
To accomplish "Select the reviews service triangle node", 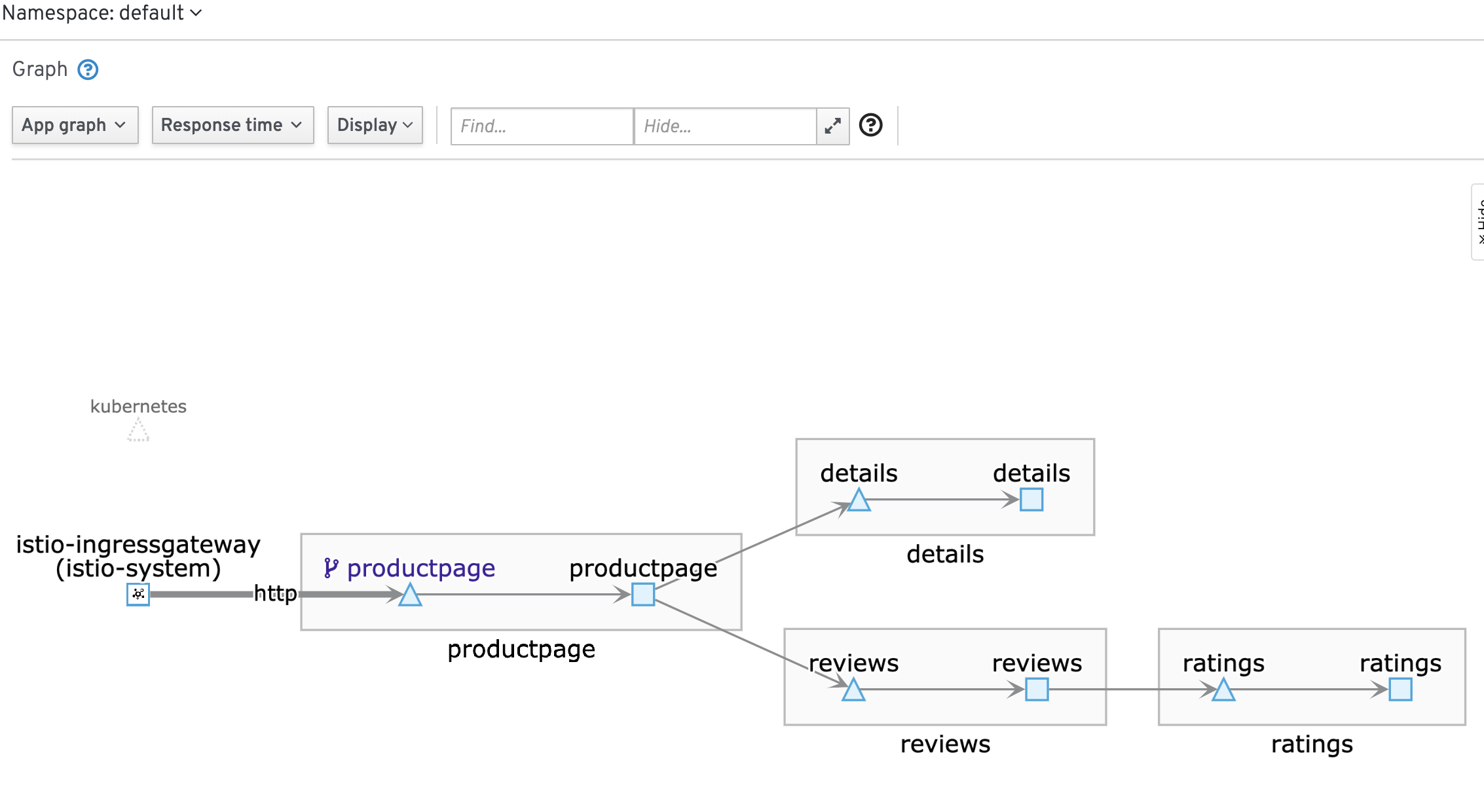I will click(853, 690).
